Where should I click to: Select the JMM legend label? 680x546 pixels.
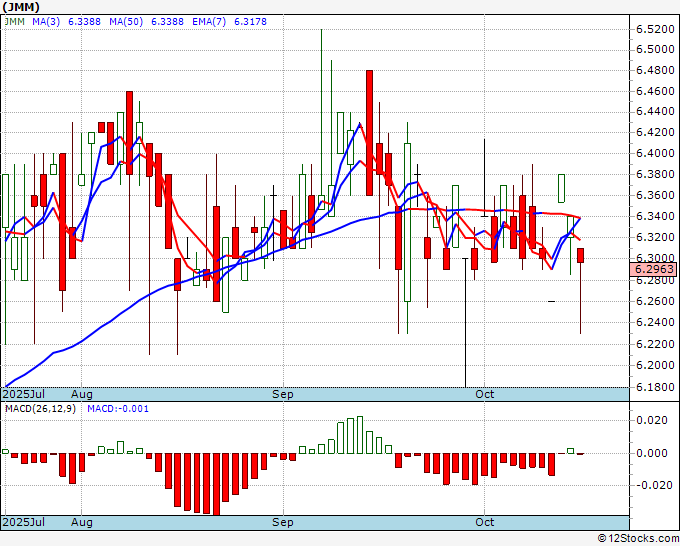(x=15, y=22)
